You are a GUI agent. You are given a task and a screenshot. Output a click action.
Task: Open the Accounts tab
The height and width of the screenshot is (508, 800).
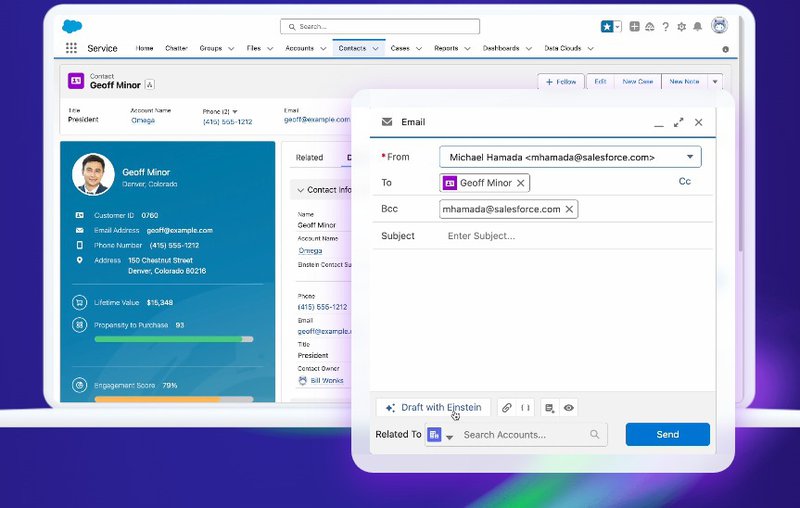tap(299, 48)
